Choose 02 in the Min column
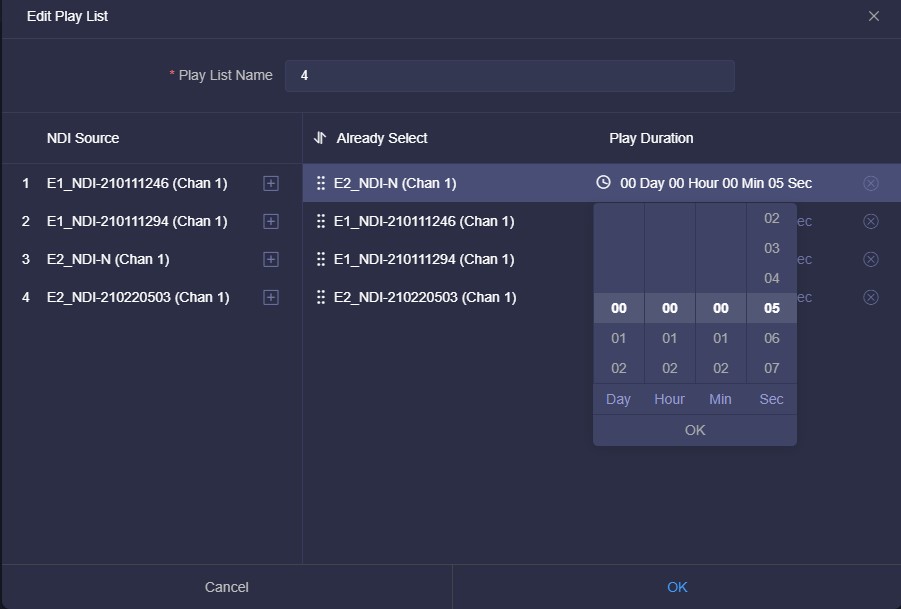Image resolution: width=901 pixels, height=609 pixels. [x=721, y=368]
